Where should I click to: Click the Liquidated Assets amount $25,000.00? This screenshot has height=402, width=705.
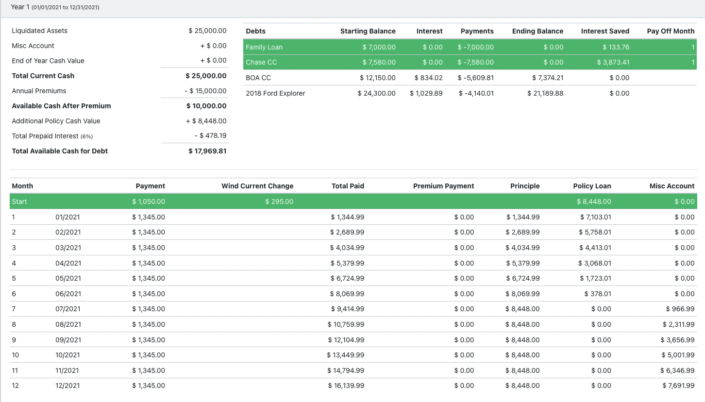[207, 31]
